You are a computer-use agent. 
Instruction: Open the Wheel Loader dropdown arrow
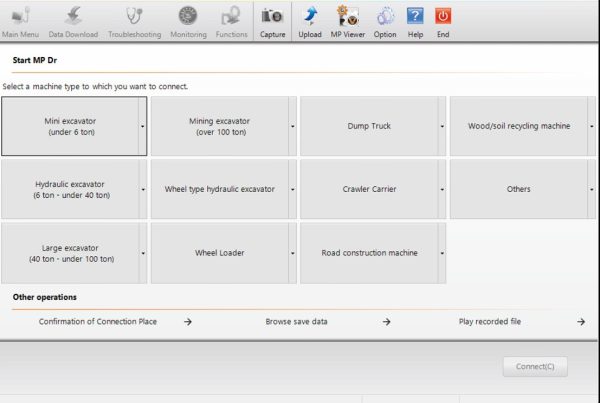292,253
